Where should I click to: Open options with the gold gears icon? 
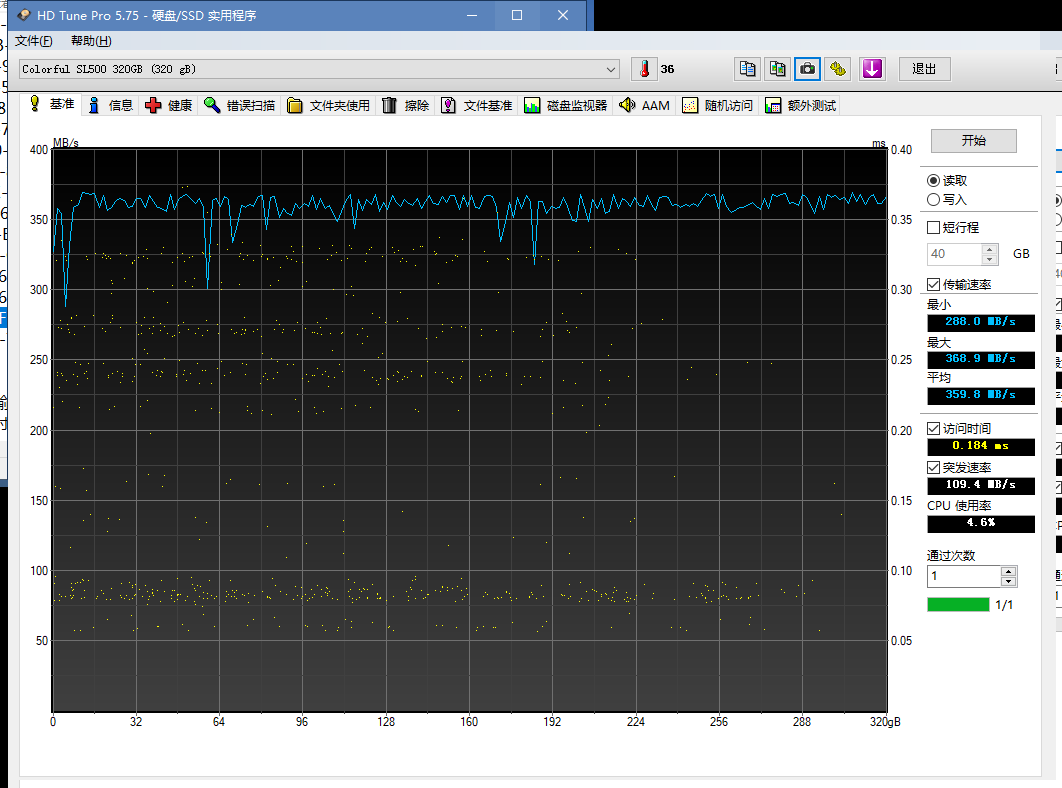[x=838, y=69]
